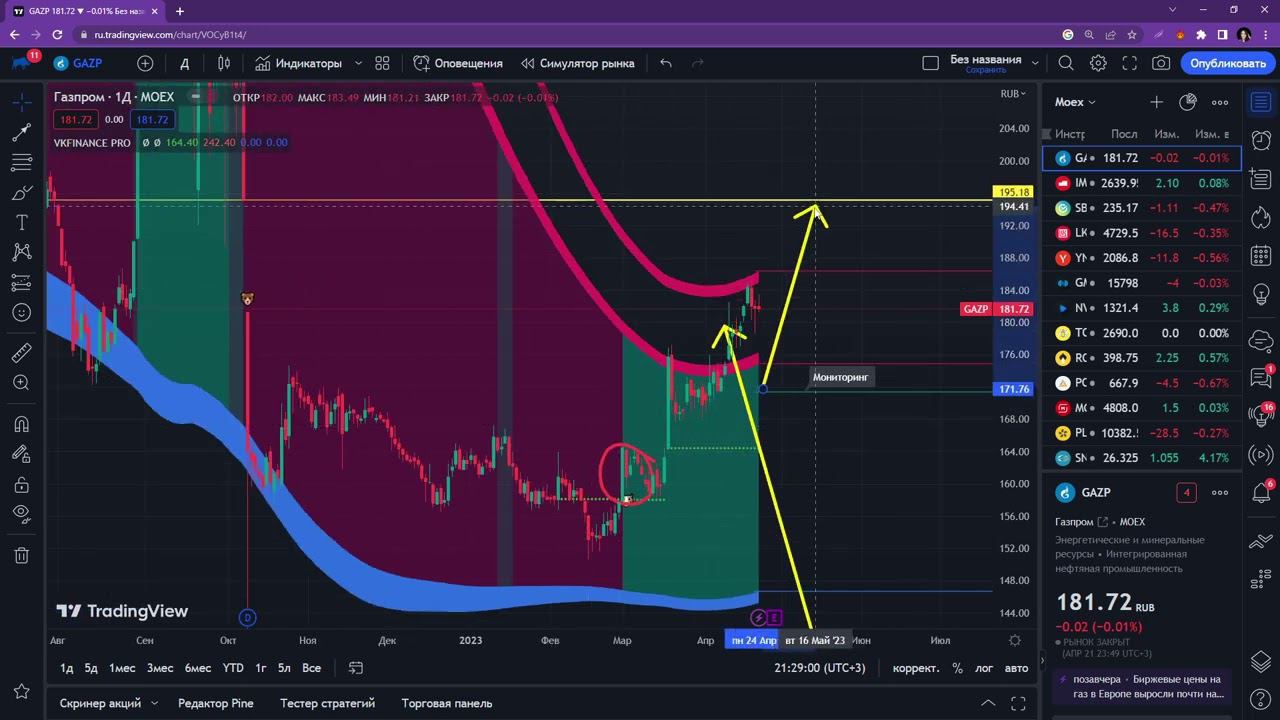Select the ruler measure tool

tap(22, 352)
